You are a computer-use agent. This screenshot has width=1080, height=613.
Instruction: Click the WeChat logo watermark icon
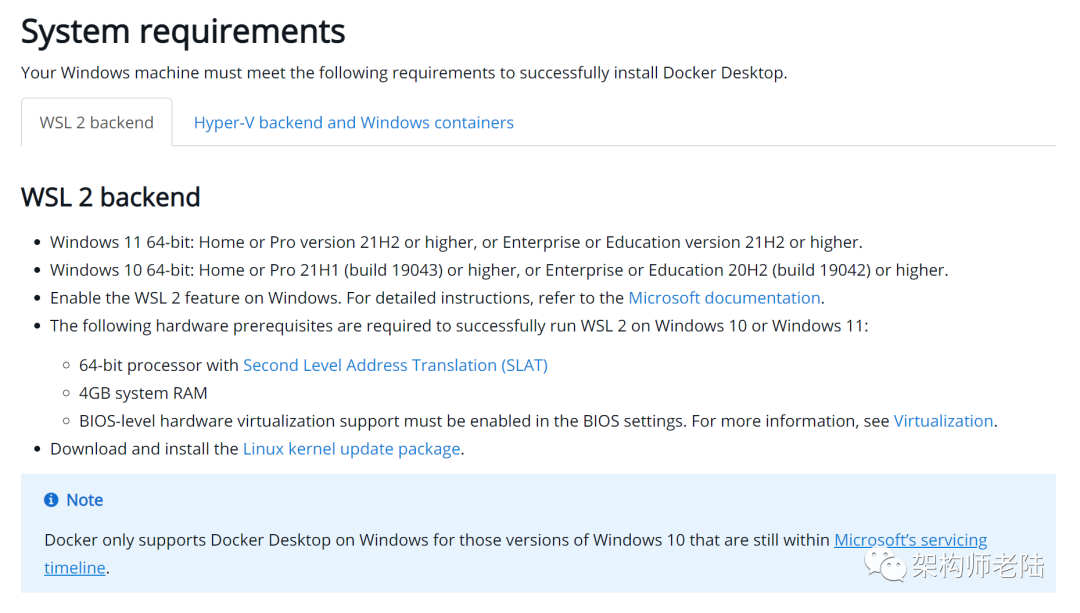click(x=886, y=564)
